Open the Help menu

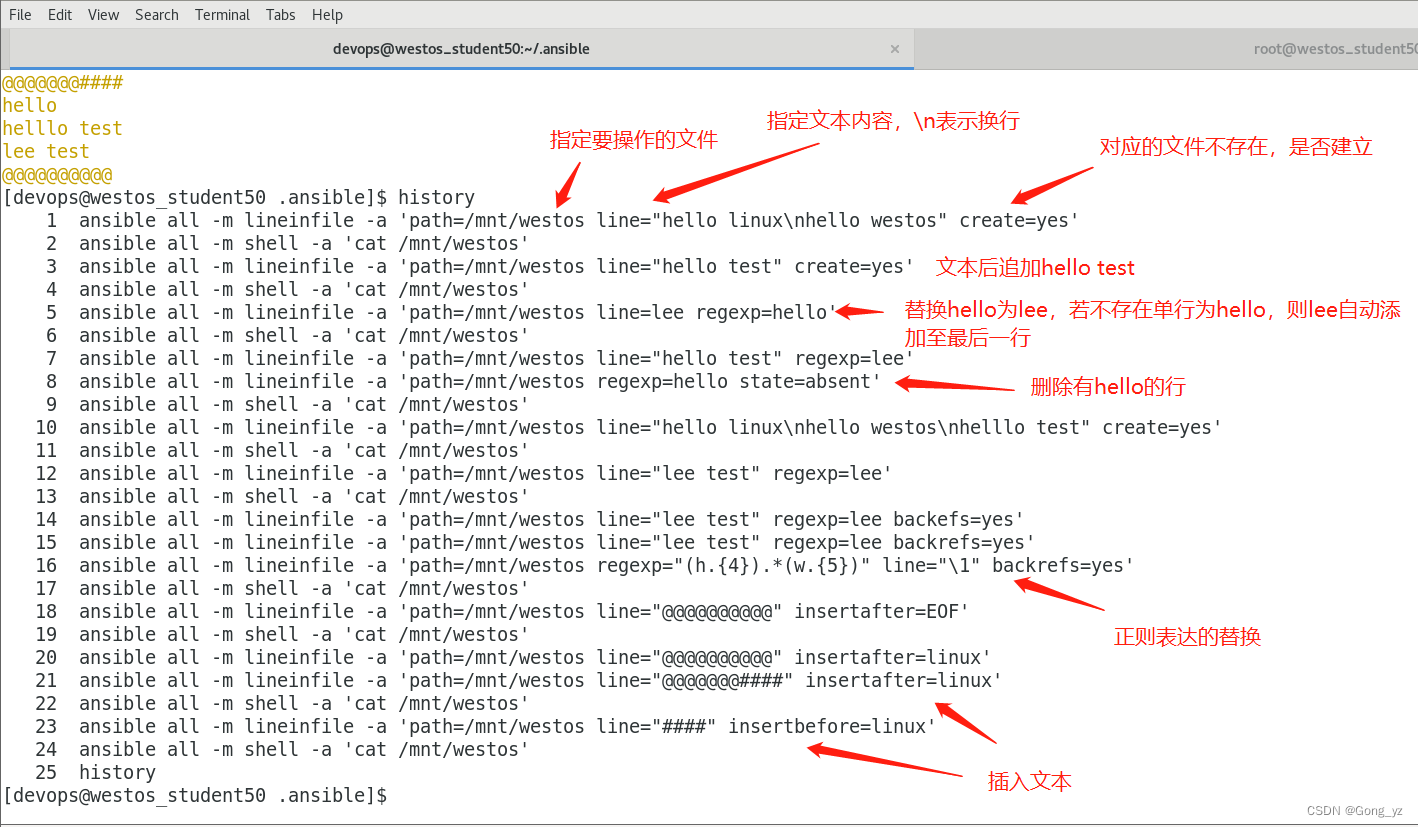click(x=327, y=14)
